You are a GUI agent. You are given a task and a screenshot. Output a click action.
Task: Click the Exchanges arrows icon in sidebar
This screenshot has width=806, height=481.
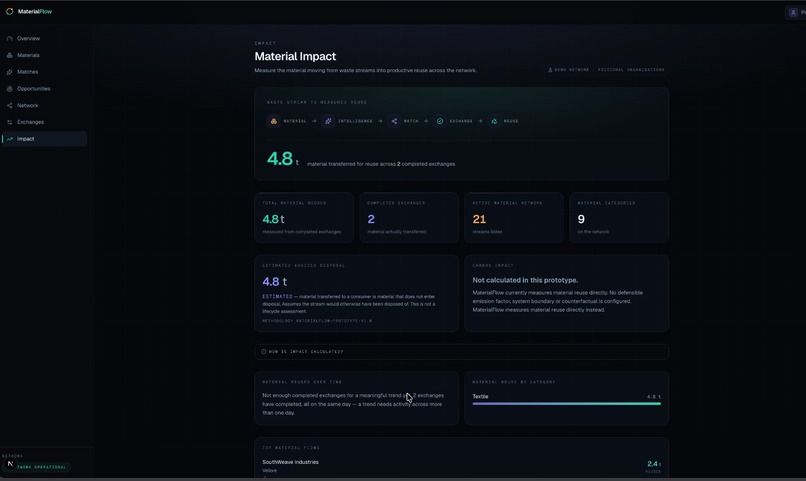[x=9, y=122]
